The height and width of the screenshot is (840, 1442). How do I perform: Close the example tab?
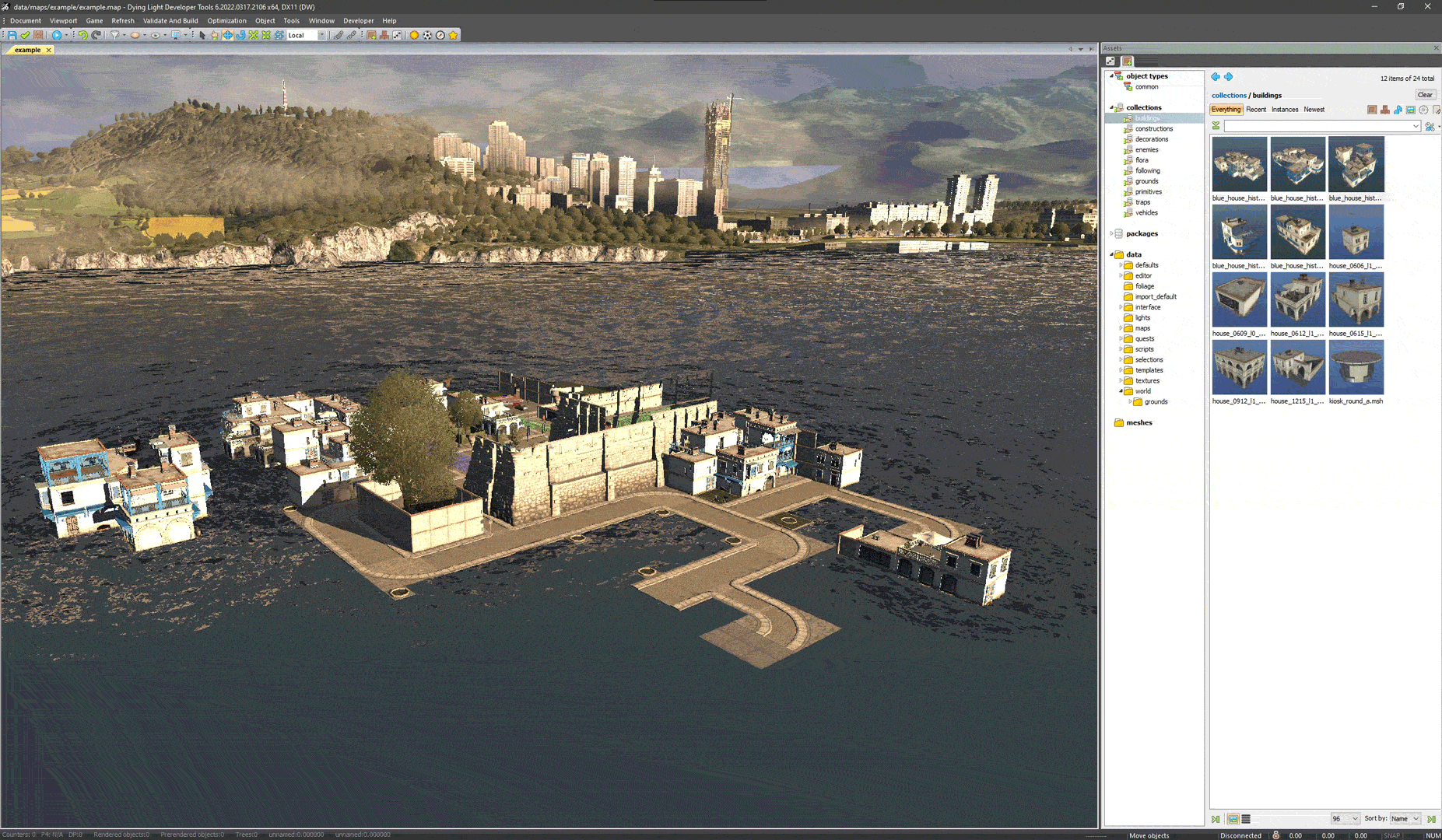tap(48, 50)
